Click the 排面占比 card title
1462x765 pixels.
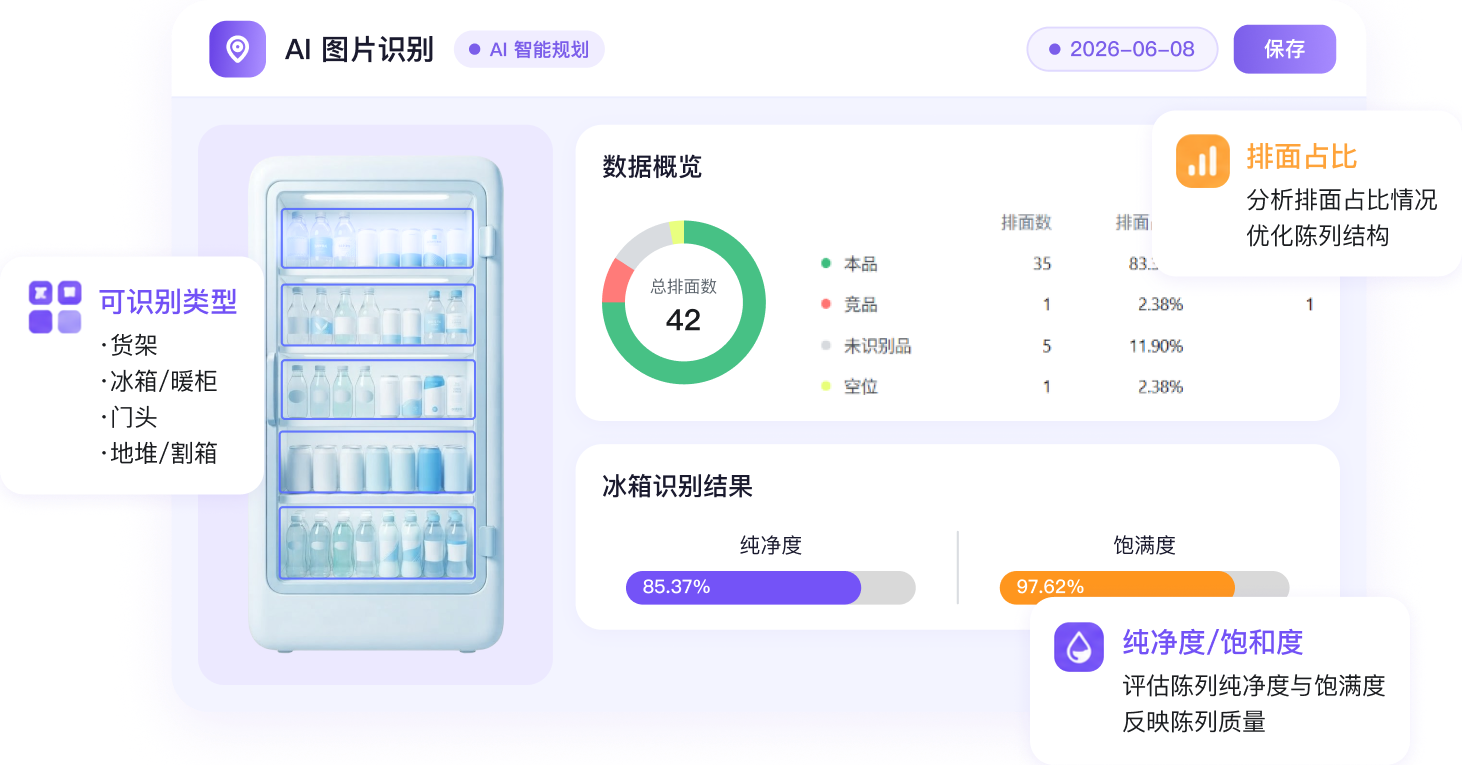[1302, 157]
